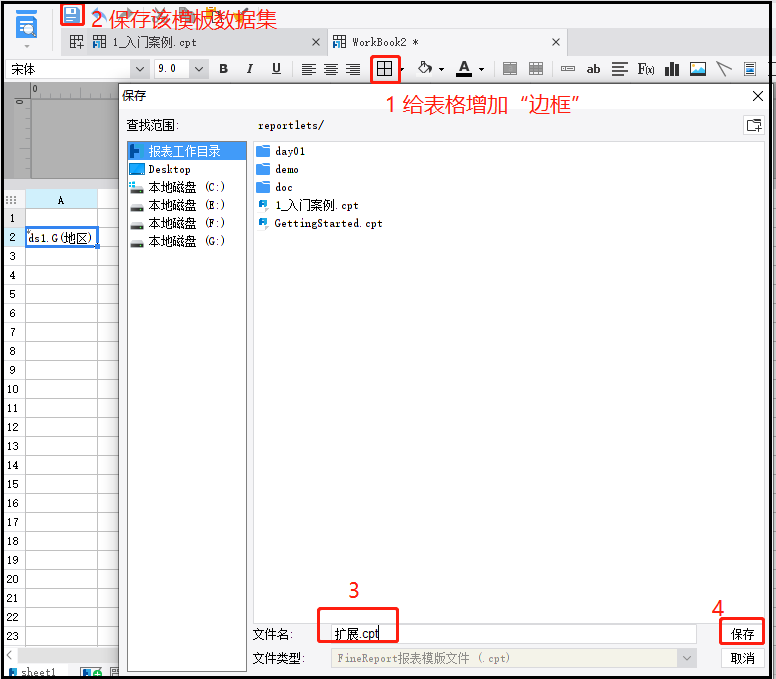Screen dimensions: 776x679
Task: Switch to the sheet1 tab
Action: point(33,672)
